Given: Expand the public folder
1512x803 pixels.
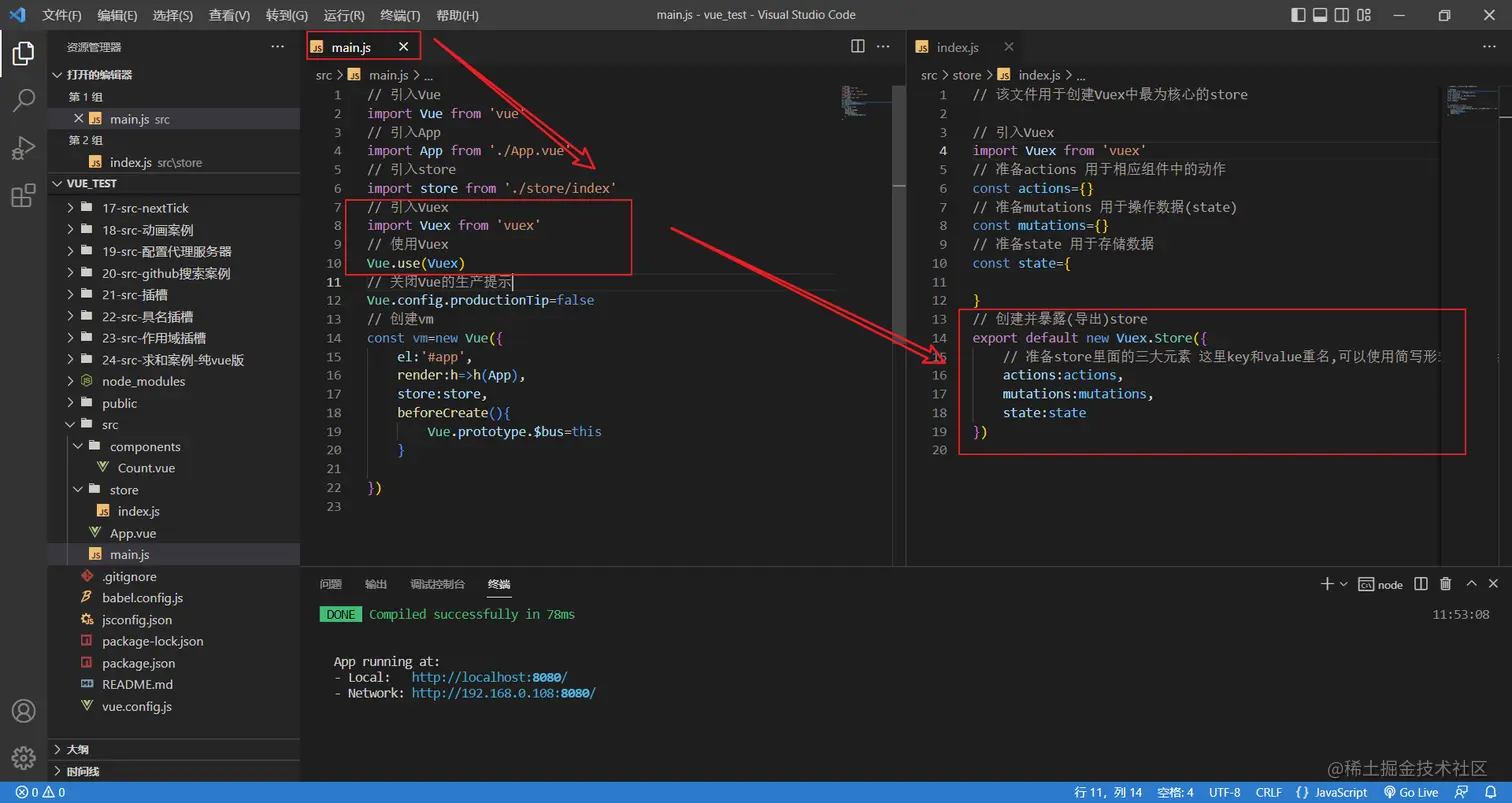Looking at the screenshot, I should tap(174, 403).
